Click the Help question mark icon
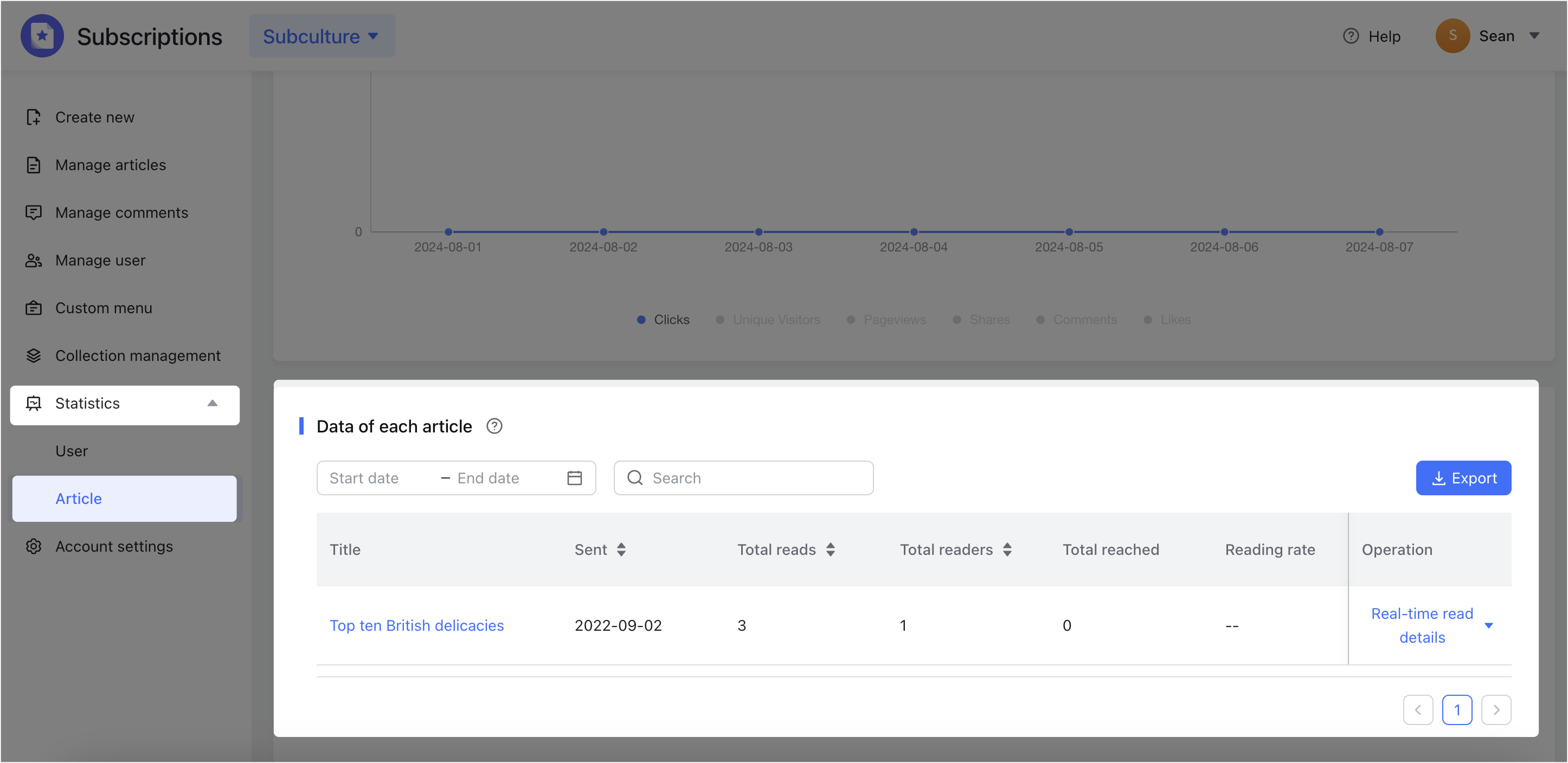The height and width of the screenshot is (763, 1568). (1350, 36)
